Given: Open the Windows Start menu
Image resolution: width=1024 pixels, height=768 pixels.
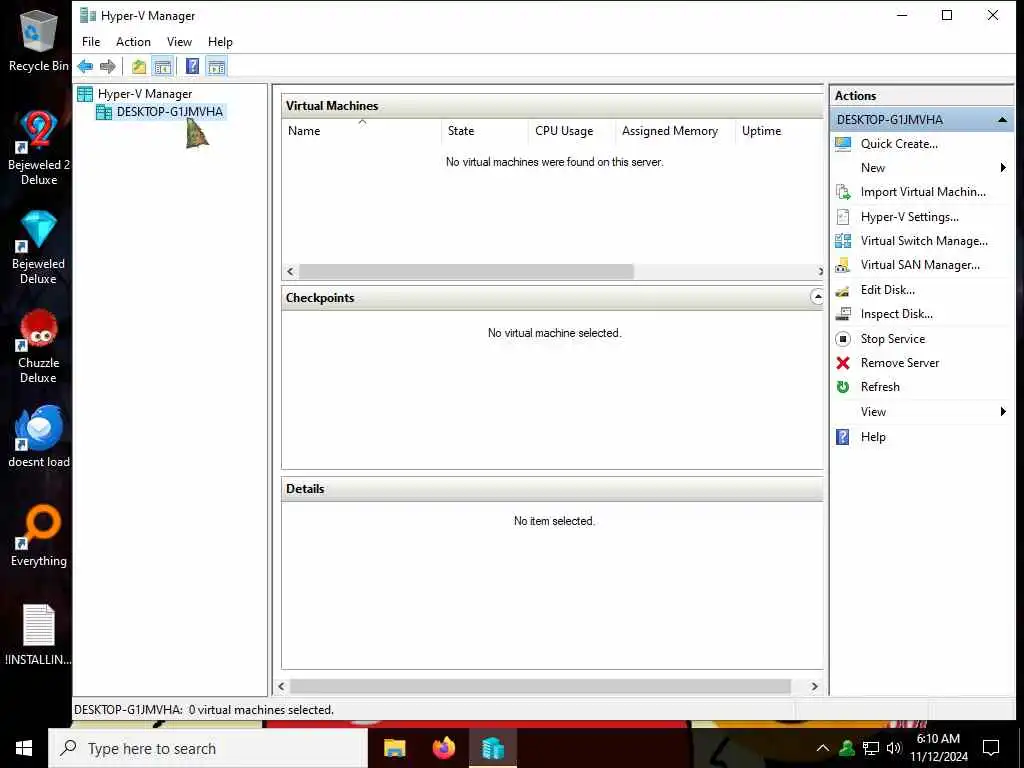Looking at the screenshot, I should [24, 748].
